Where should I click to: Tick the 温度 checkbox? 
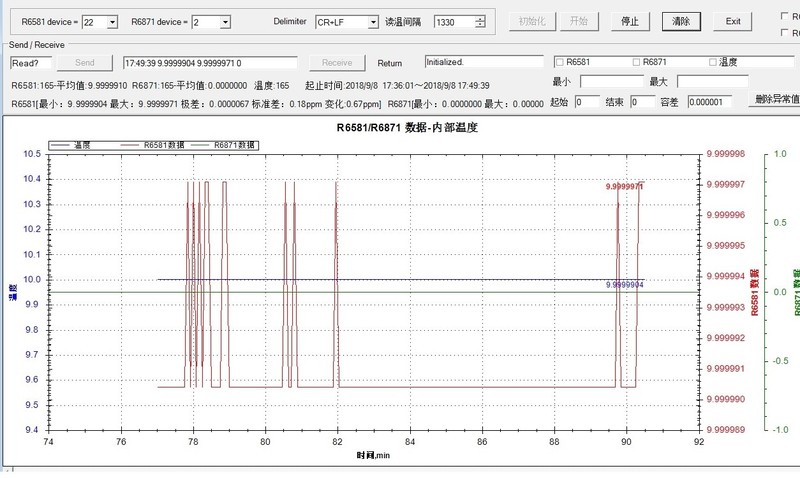point(713,62)
